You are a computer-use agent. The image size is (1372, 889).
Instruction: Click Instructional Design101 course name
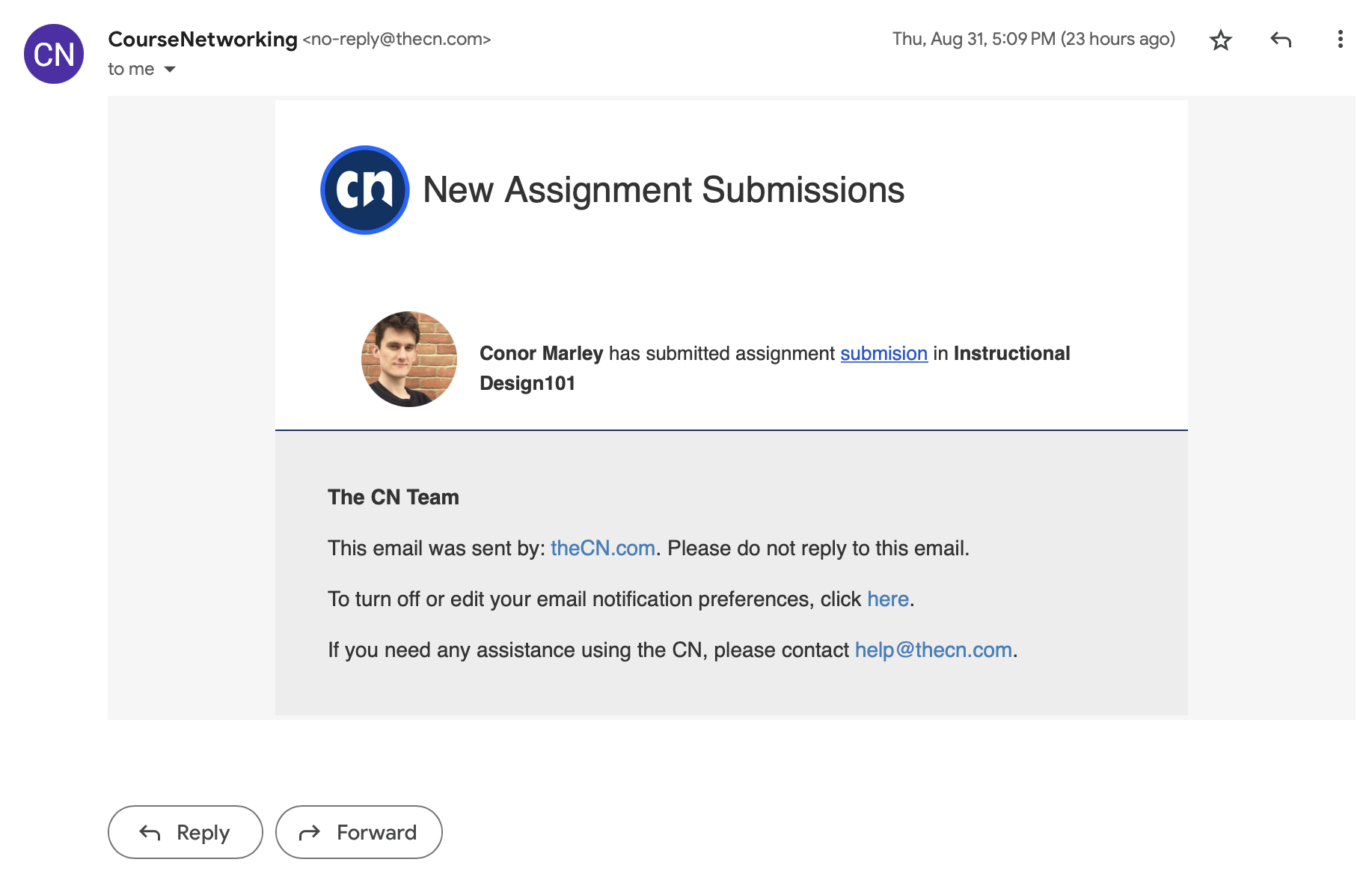point(774,368)
